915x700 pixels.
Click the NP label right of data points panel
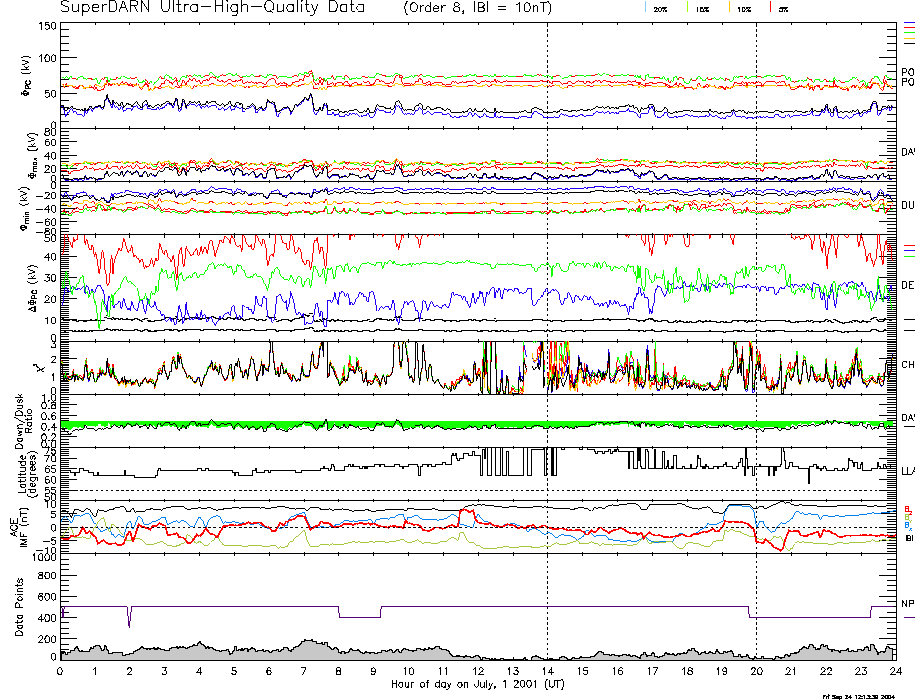point(907,604)
